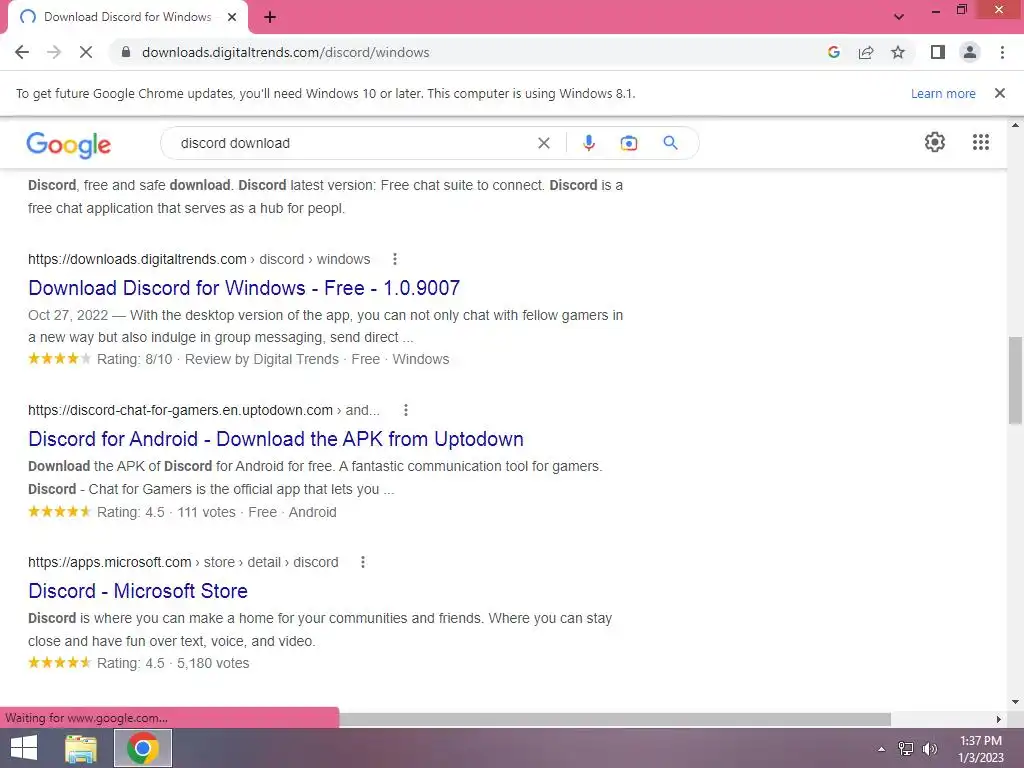Click the horizontal scrollbar thumb

point(614,719)
